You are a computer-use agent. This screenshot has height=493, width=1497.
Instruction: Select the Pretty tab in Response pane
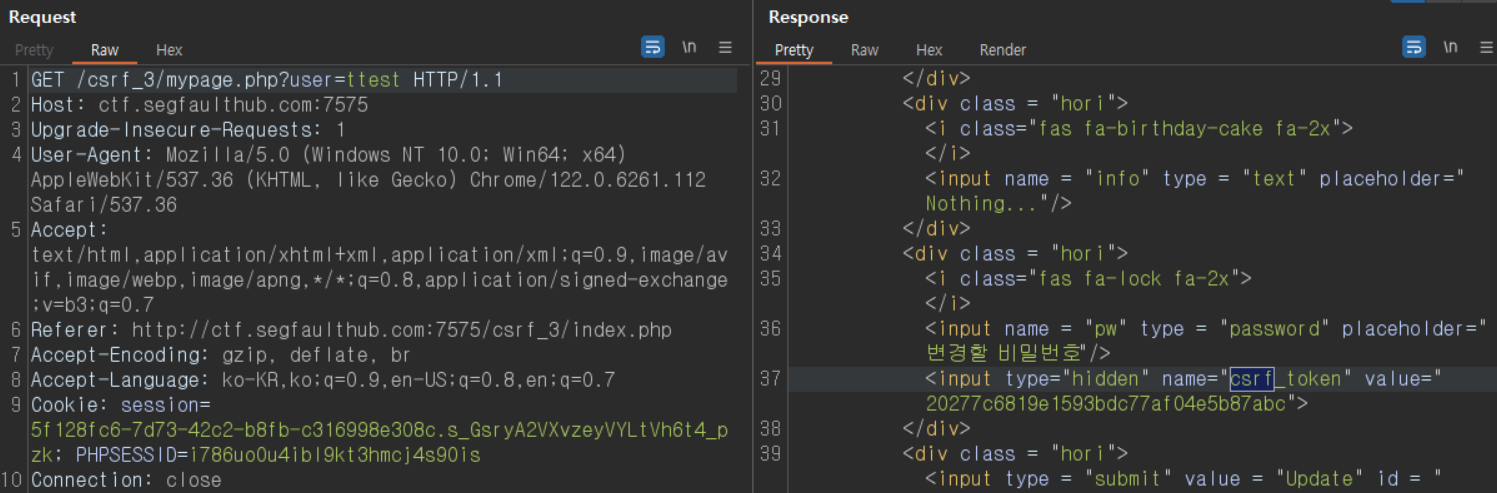[x=794, y=50]
